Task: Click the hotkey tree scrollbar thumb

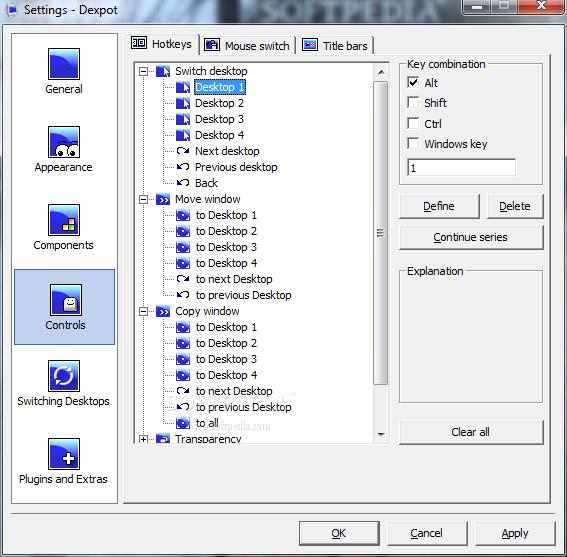Action: 380,233
